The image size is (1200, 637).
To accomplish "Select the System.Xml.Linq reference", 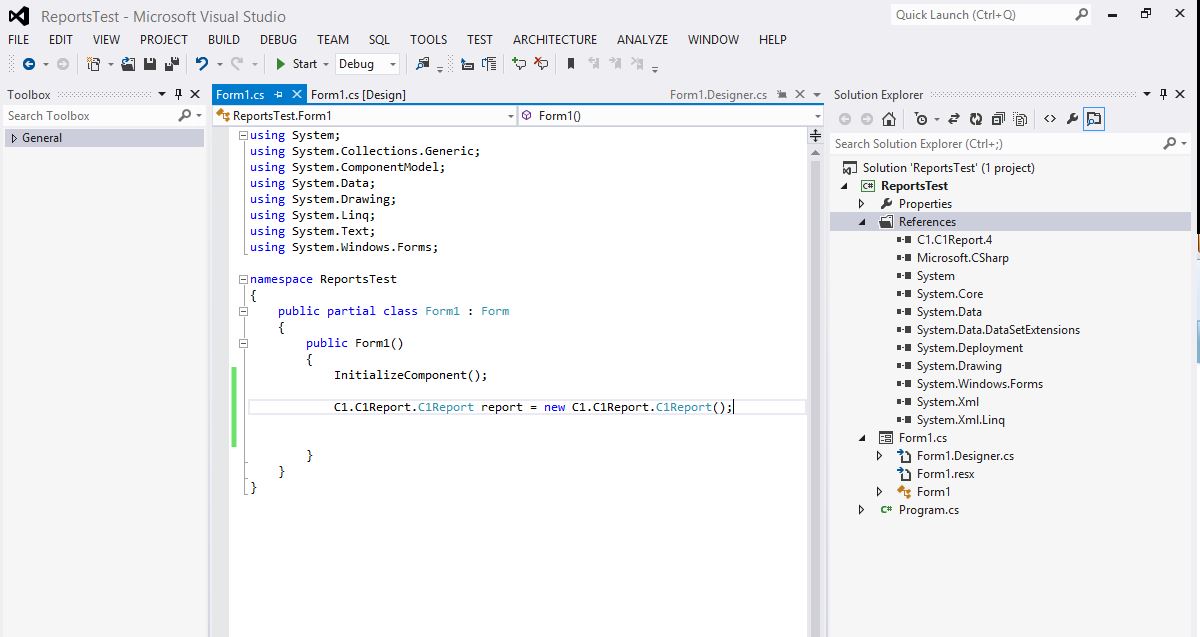I will [x=960, y=420].
